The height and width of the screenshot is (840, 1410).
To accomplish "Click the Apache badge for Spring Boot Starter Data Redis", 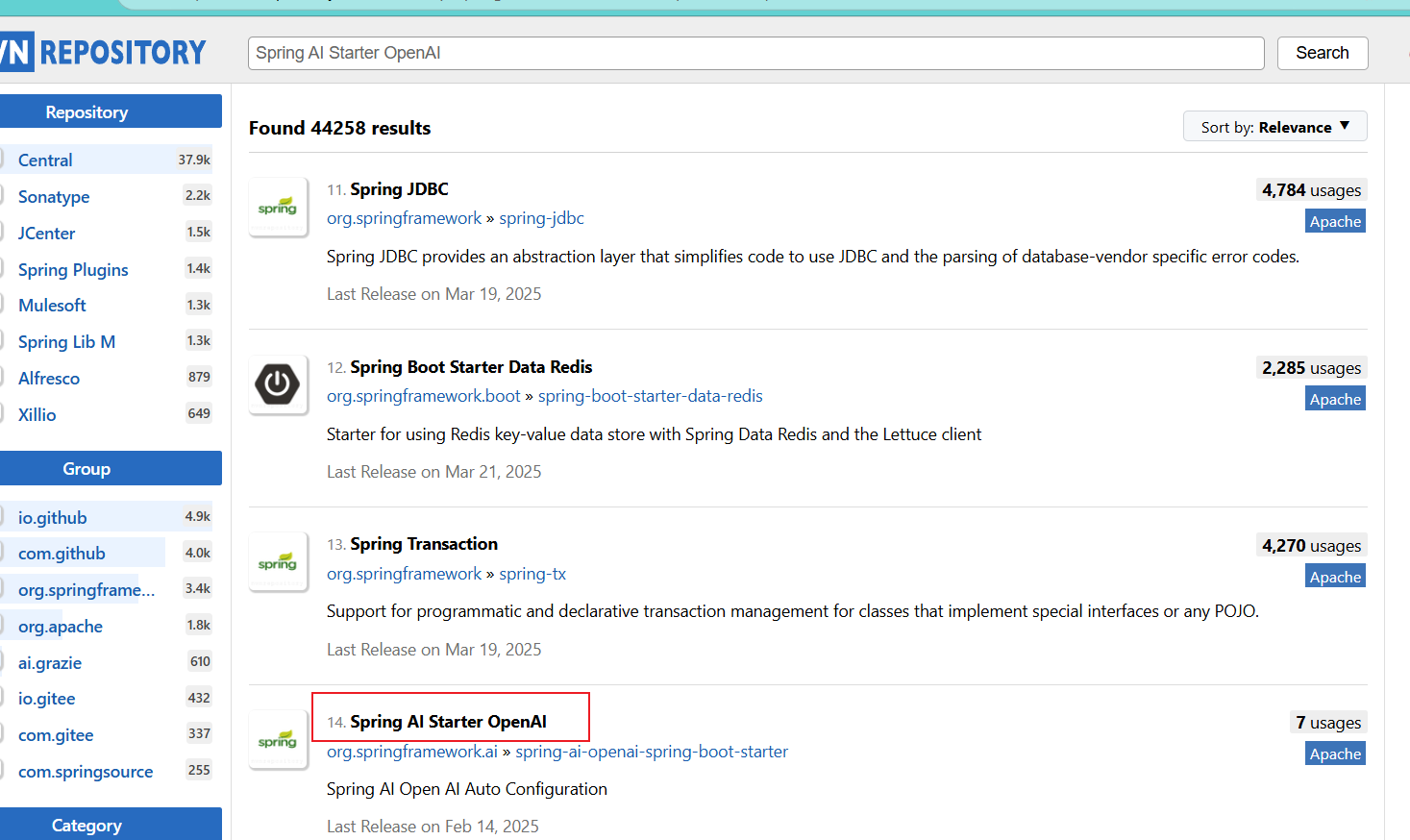I will 1335,398.
